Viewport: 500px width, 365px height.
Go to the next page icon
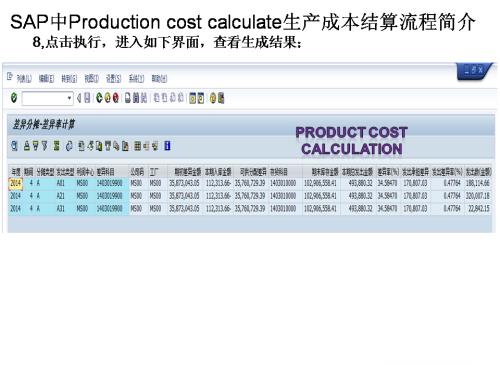click(173, 98)
